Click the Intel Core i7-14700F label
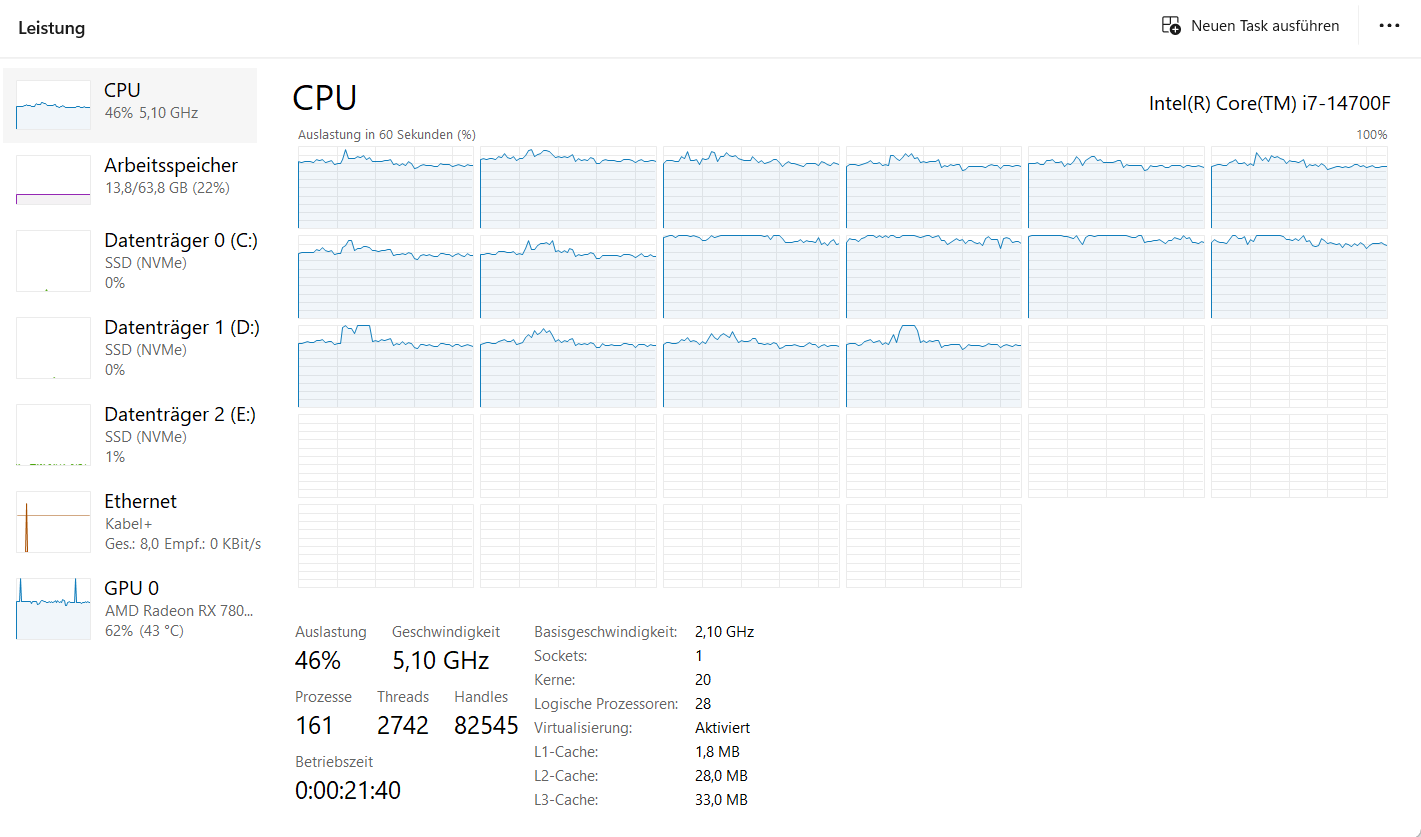The width and height of the screenshot is (1421, 837). pyautogui.click(x=1270, y=103)
